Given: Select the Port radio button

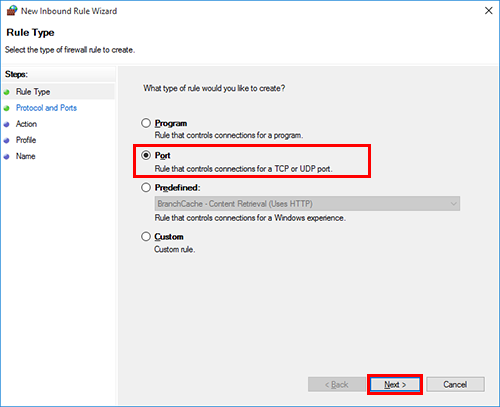Looking at the screenshot, I should pos(146,155).
